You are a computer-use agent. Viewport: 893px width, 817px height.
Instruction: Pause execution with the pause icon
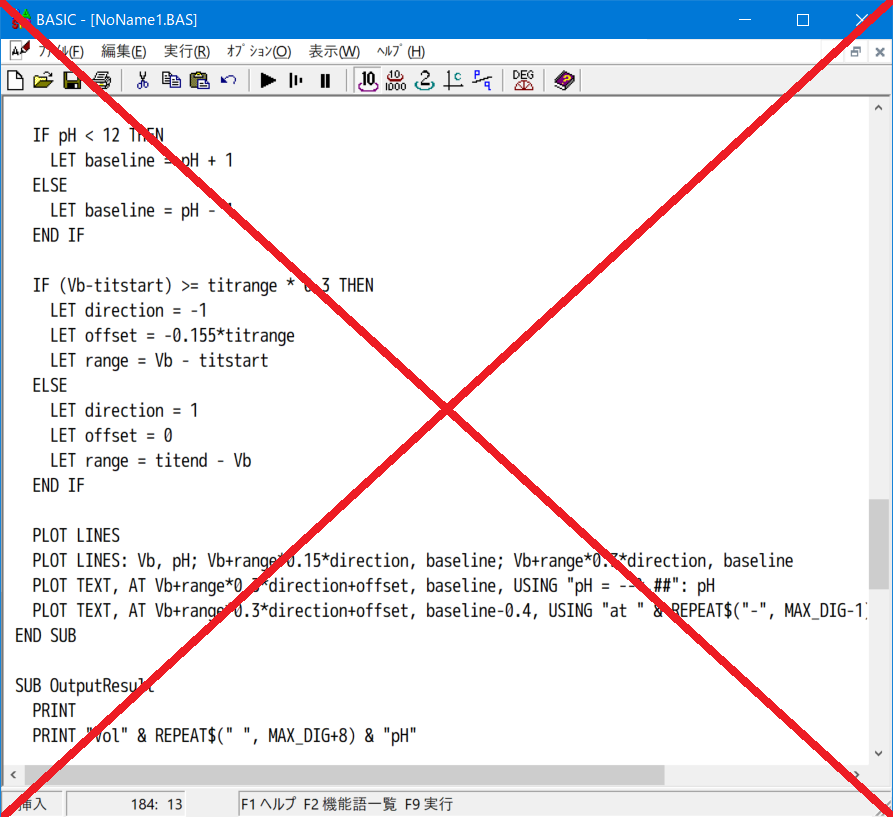coord(325,81)
